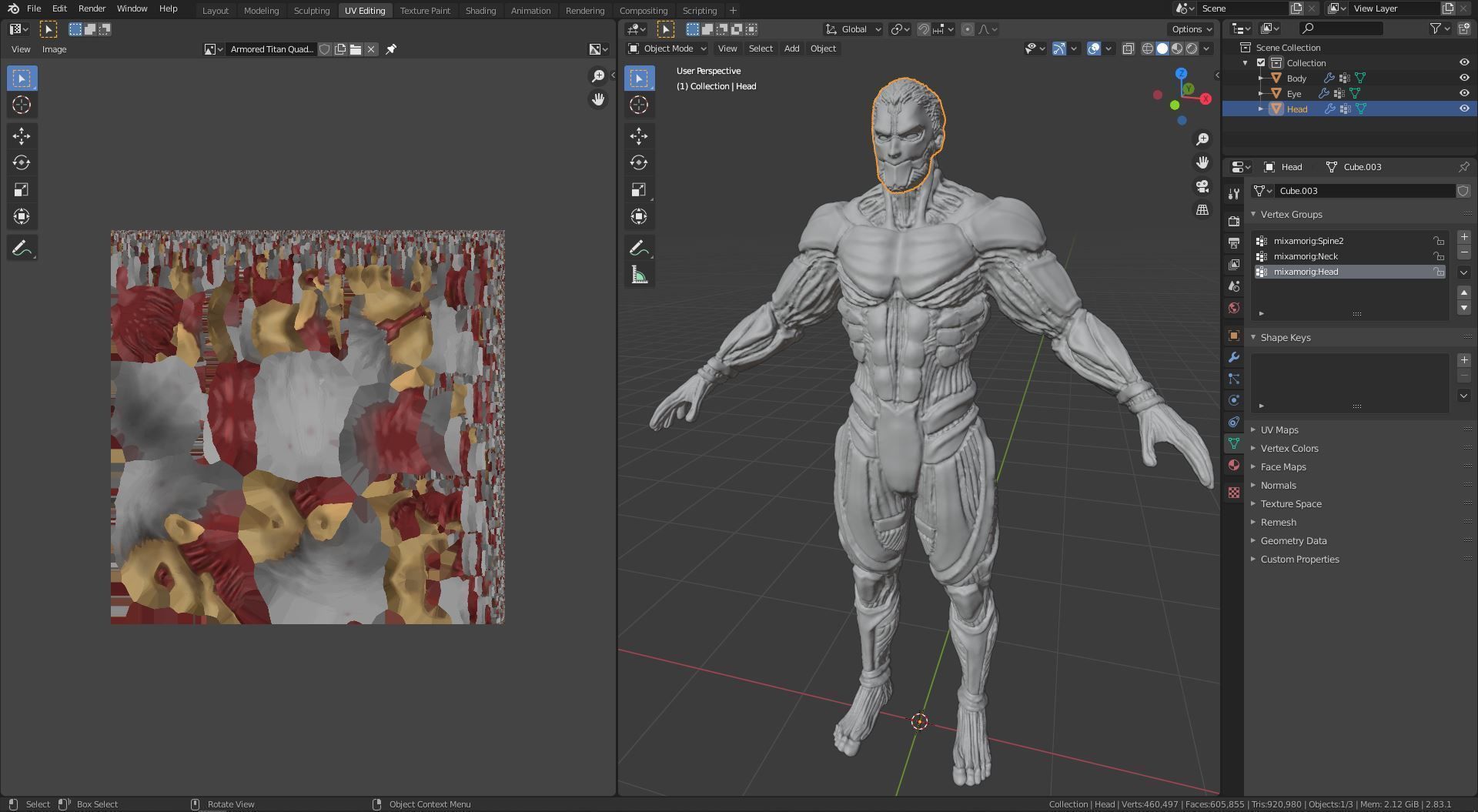1478x812 pixels.
Task: Open the Global transform orientation dropdown
Action: 853,29
